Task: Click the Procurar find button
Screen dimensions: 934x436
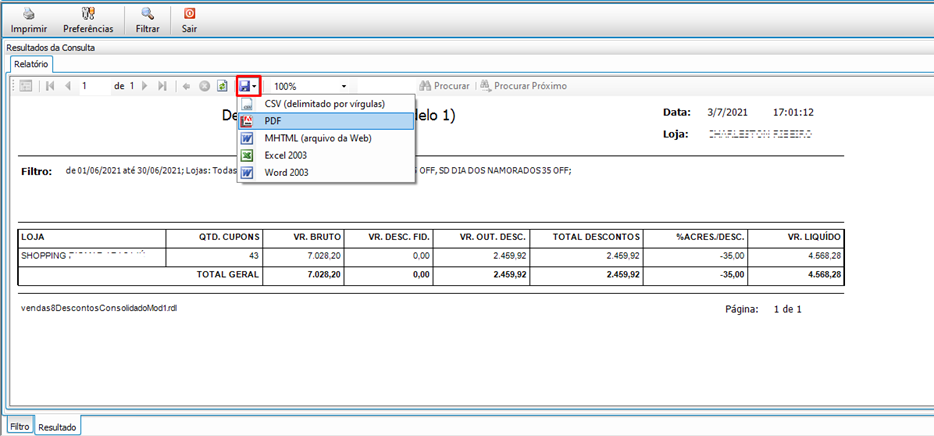Action: click(444, 86)
